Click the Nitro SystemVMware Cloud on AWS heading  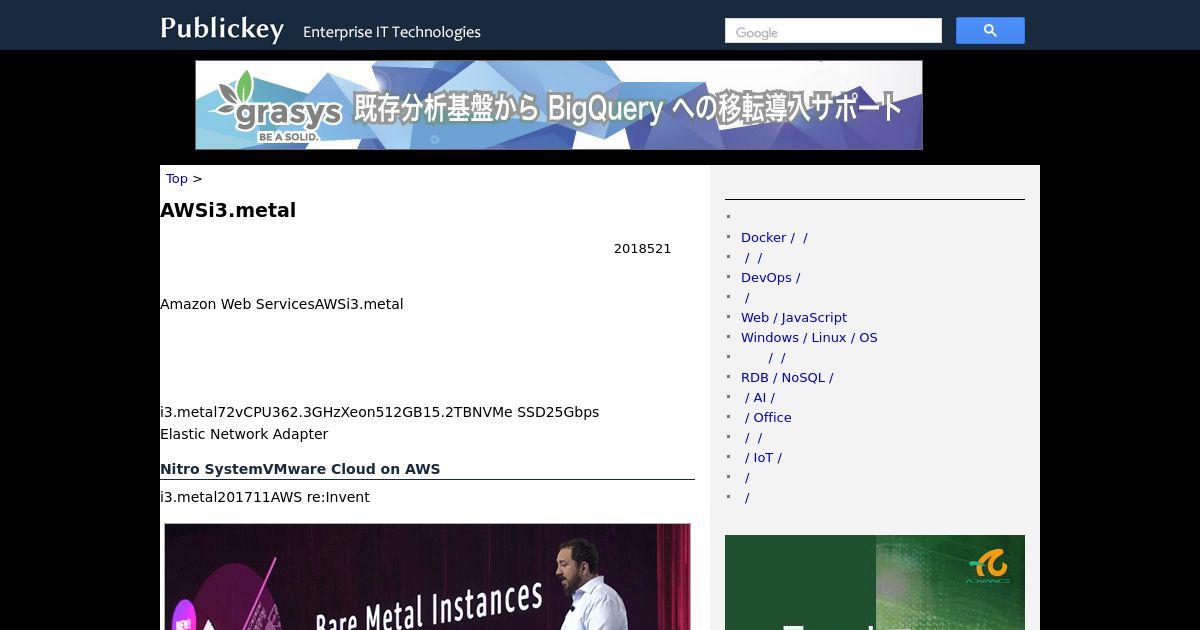(x=300, y=469)
